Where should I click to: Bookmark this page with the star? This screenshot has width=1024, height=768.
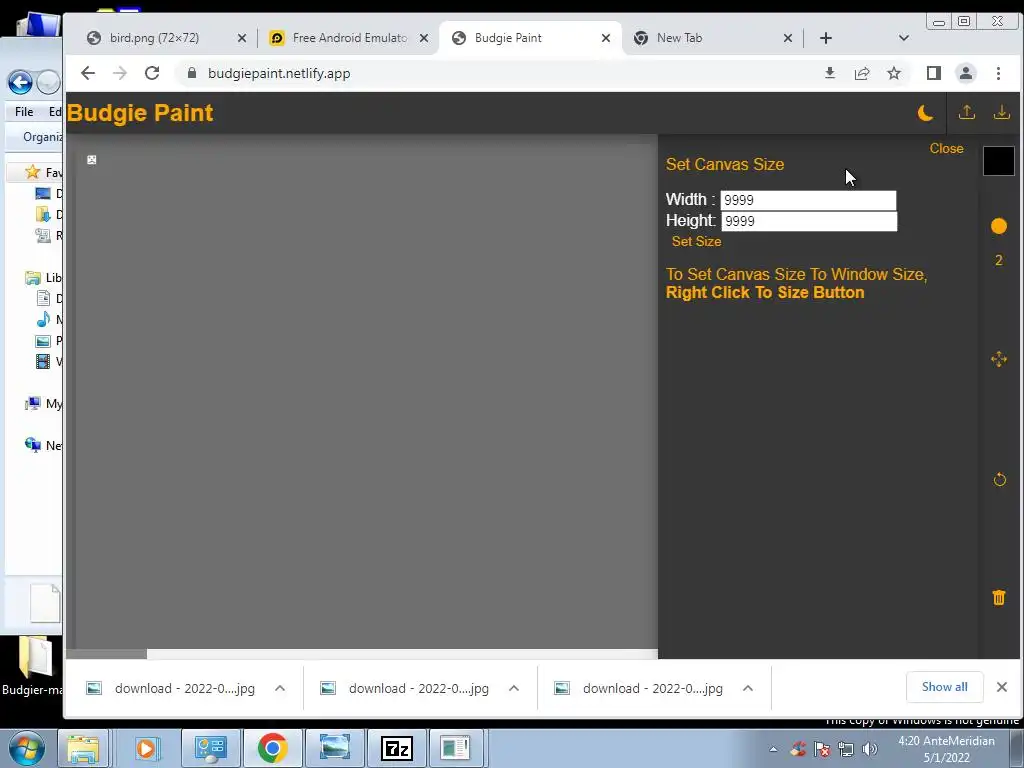pyautogui.click(x=893, y=73)
